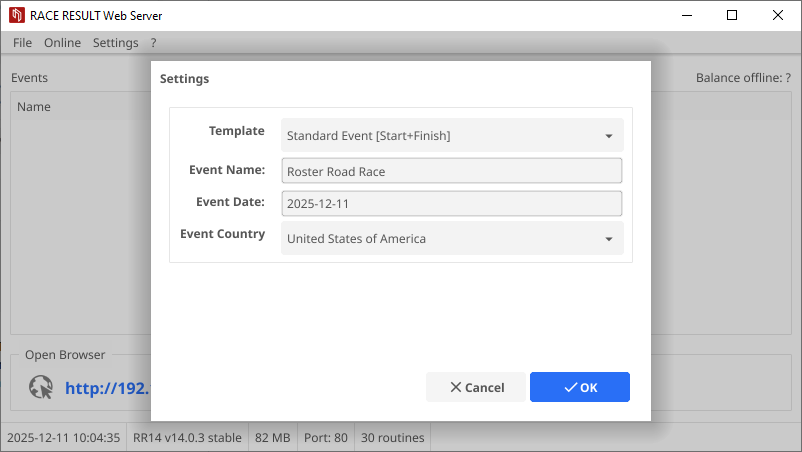The height and width of the screenshot is (452, 802).
Task: Click the Port: 80 status bar entry
Action: (x=326, y=438)
